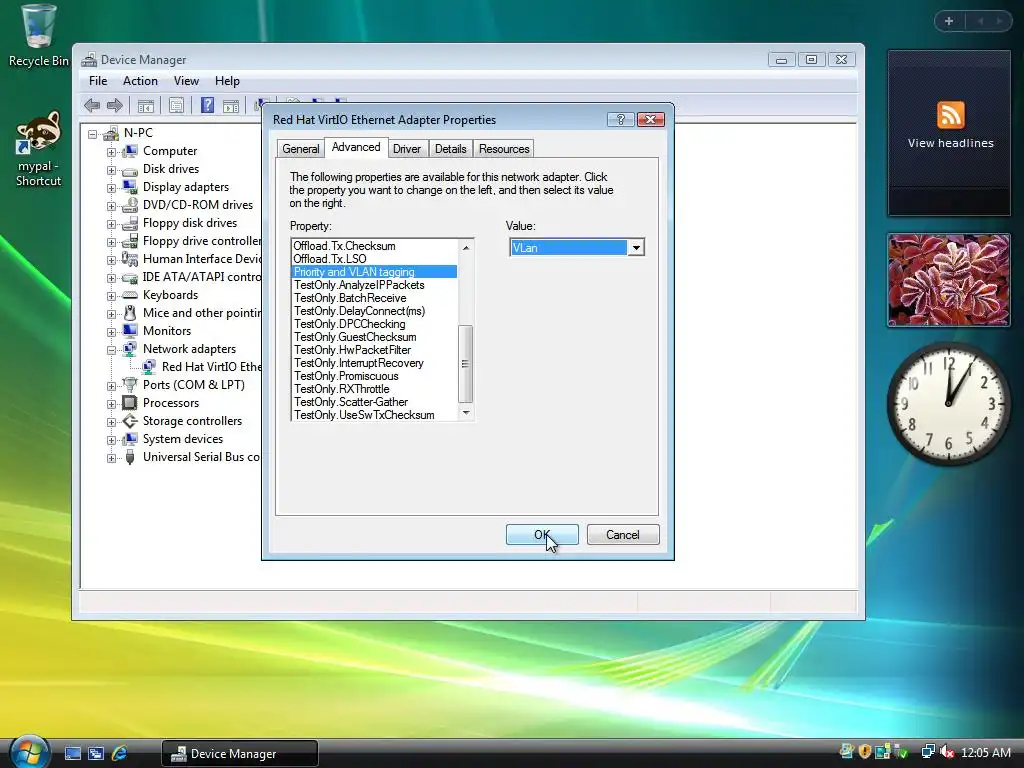
Task: Toggle the console tree pane toolbar icon
Action: pyautogui.click(x=146, y=105)
